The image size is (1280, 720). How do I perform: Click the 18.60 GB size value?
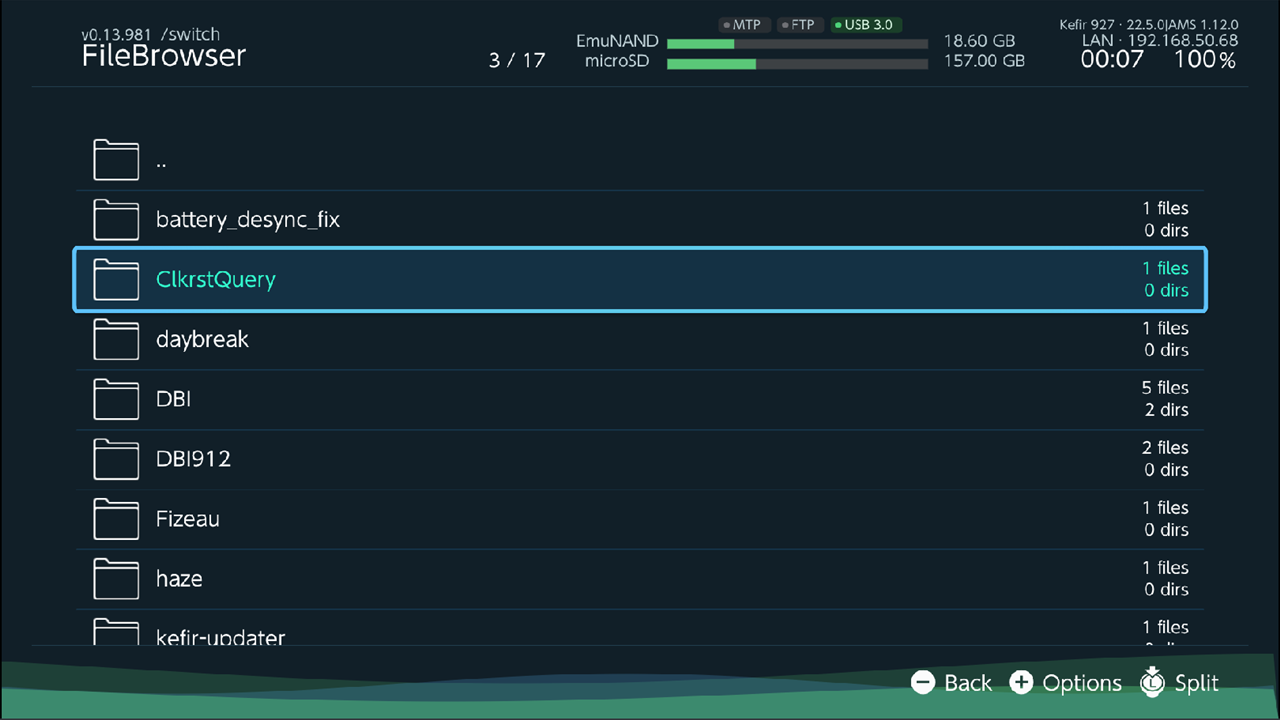(979, 42)
